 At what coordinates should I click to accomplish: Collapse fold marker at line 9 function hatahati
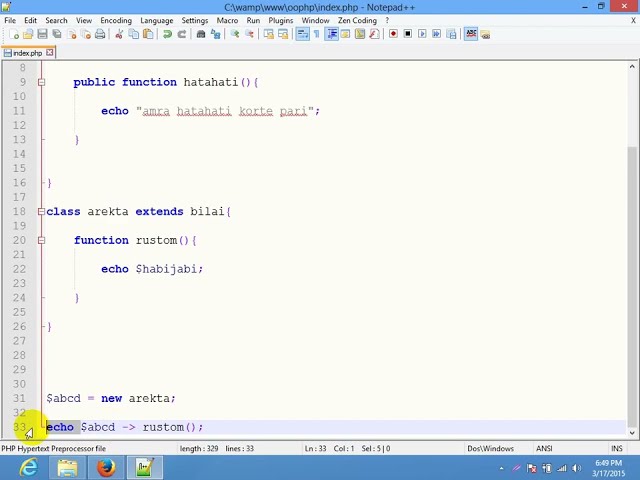[41, 82]
